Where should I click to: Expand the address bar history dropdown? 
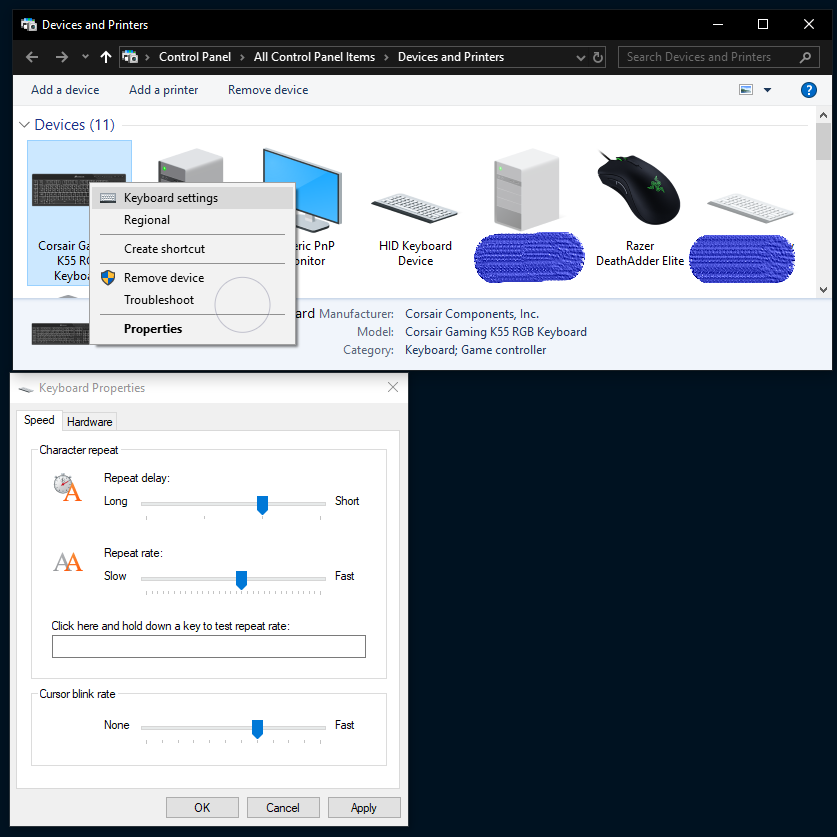pyautogui.click(x=581, y=58)
